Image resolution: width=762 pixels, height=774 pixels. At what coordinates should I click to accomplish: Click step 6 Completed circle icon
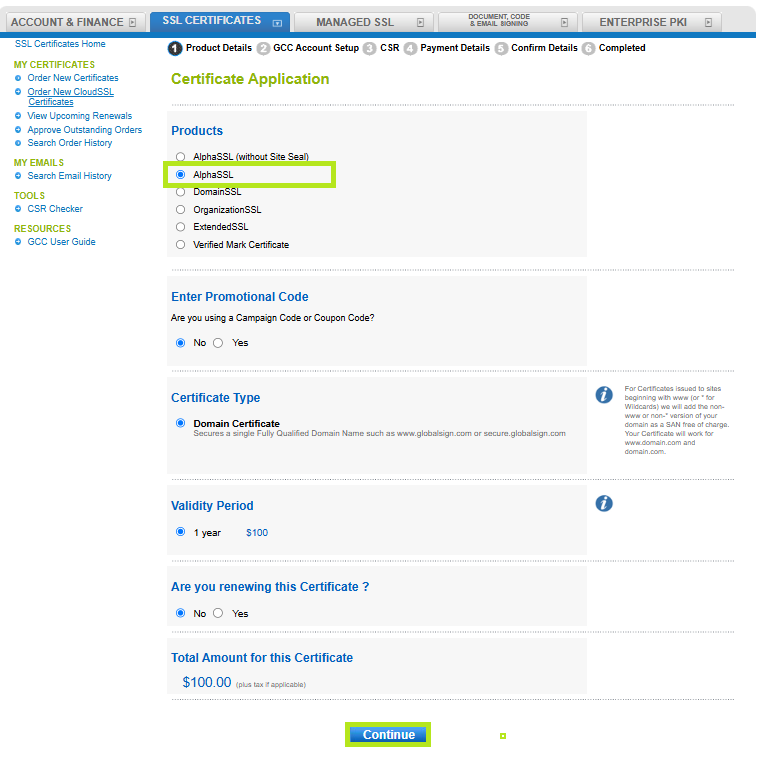coord(588,48)
